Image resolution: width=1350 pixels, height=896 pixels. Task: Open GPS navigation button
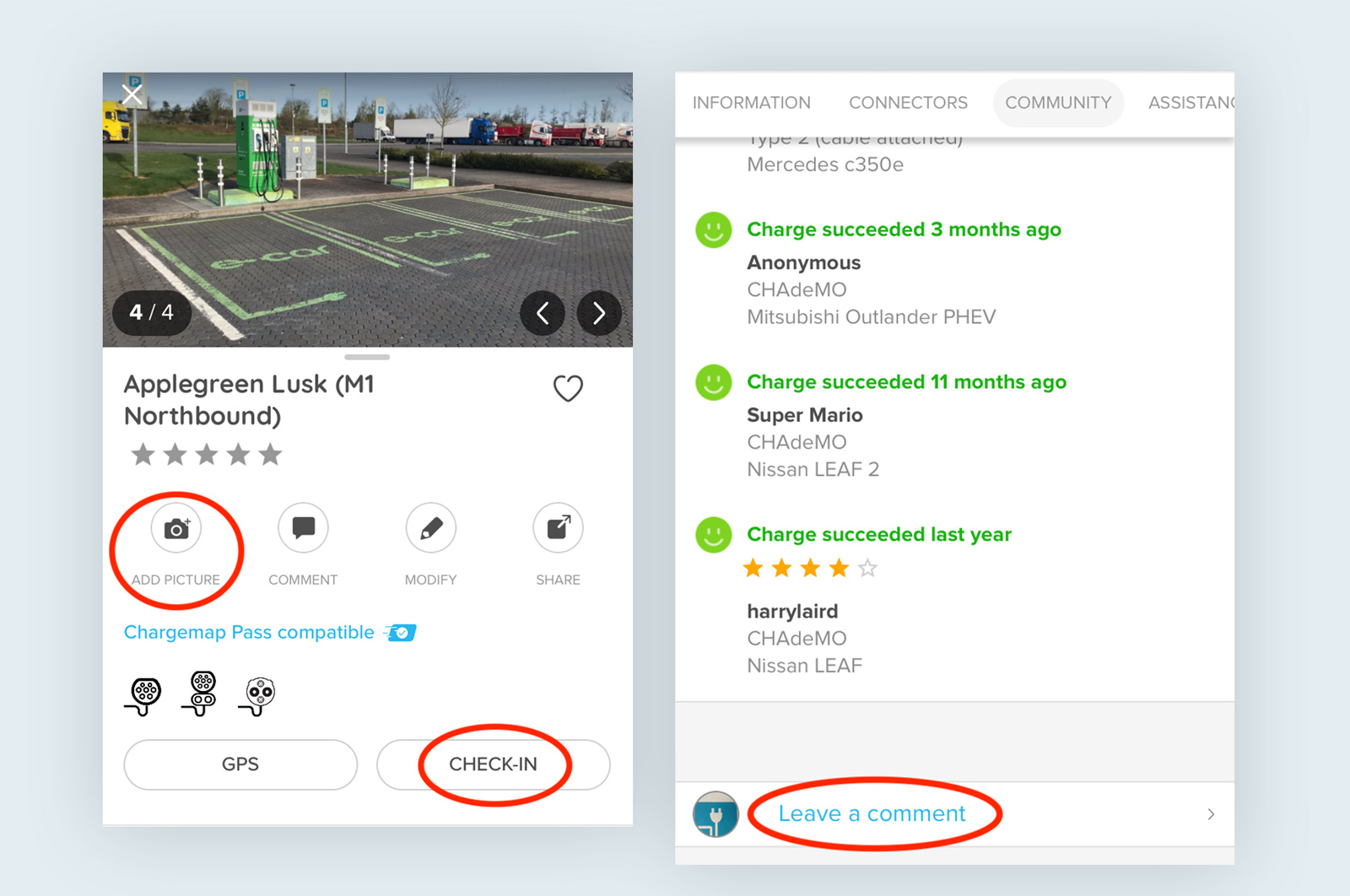[240, 764]
